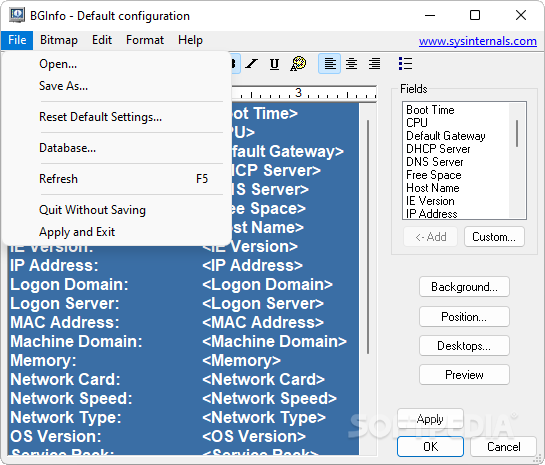Select Apply and Exit
Screen dimensions: 545x465
116,232
